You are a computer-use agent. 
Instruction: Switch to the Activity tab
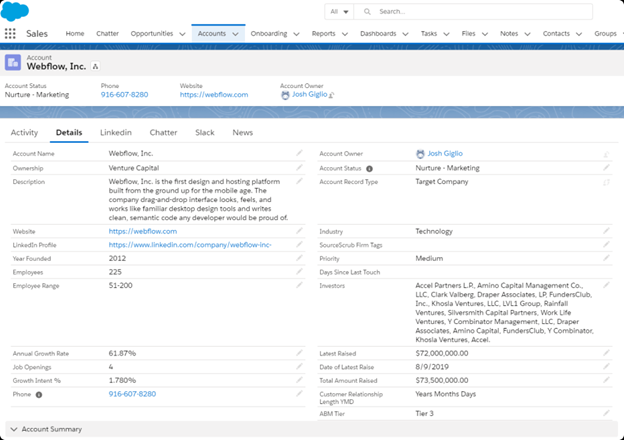[24, 132]
